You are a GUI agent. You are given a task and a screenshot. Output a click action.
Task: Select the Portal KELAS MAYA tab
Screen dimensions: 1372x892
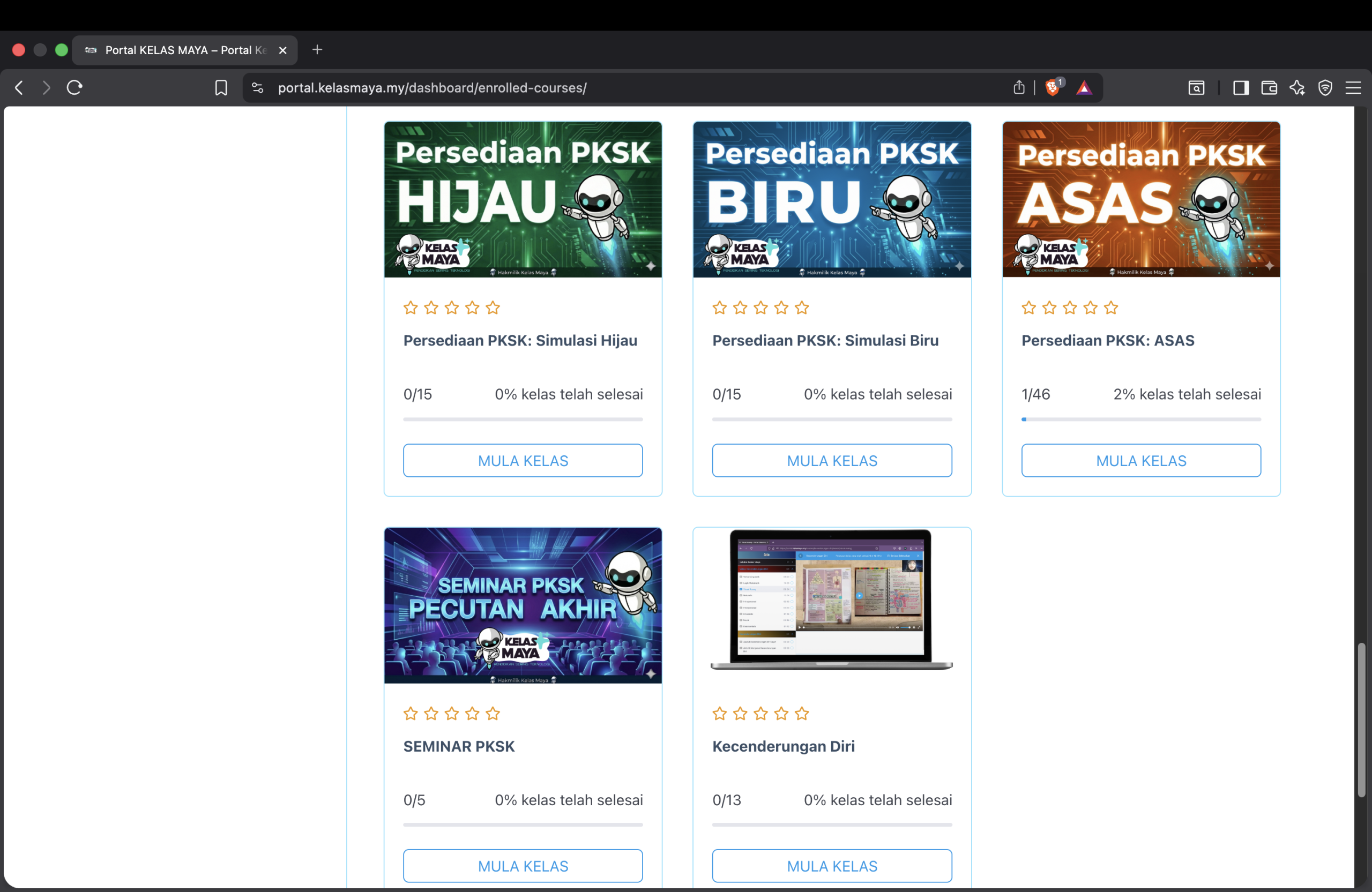tap(184, 50)
